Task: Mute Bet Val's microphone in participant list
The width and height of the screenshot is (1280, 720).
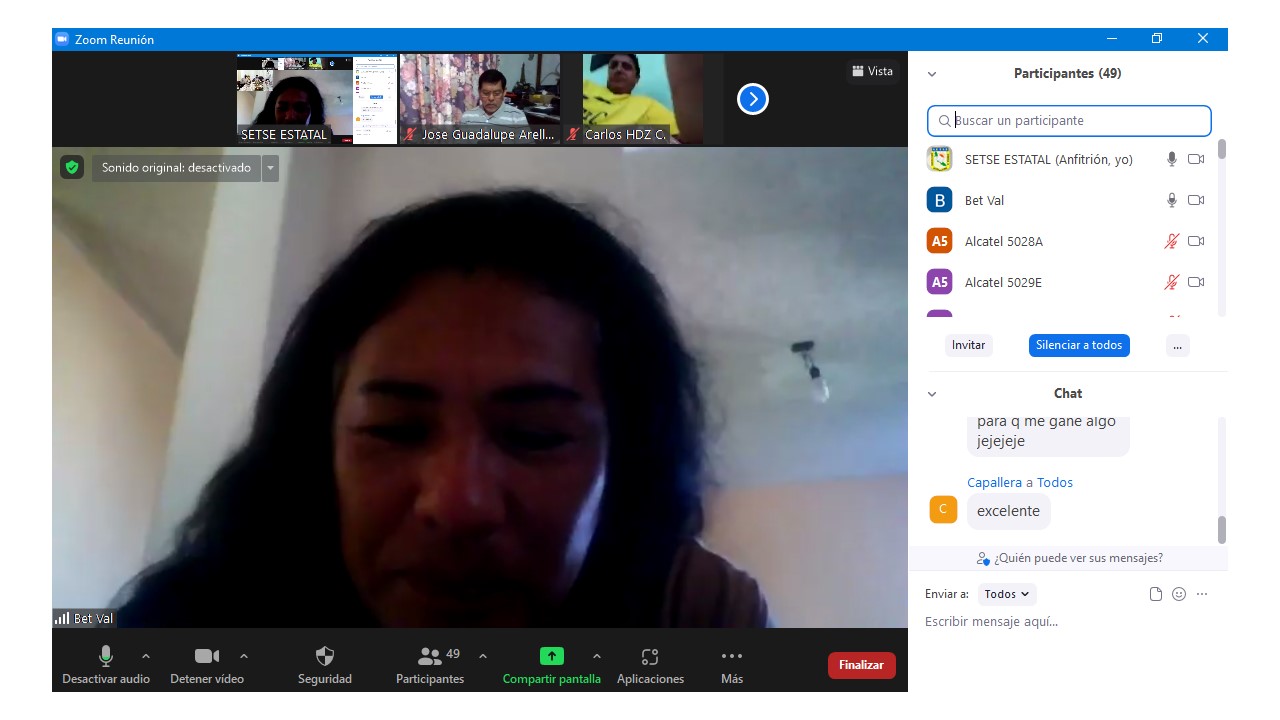Action: click(x=1172, y=200)
